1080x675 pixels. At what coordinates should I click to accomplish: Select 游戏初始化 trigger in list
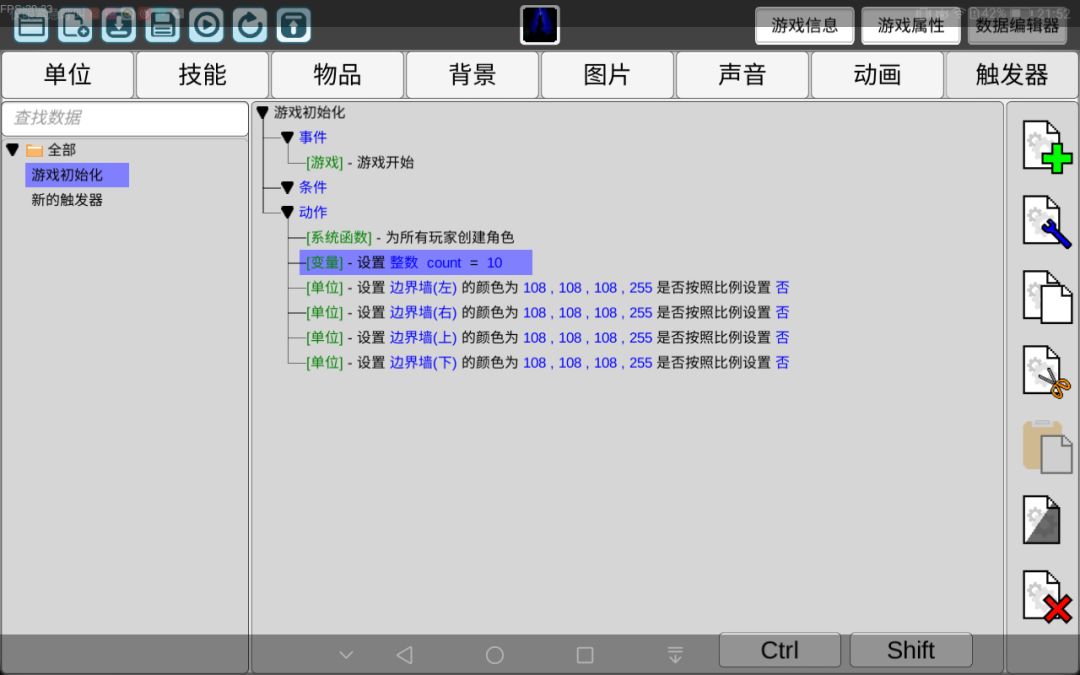(76, 175)
